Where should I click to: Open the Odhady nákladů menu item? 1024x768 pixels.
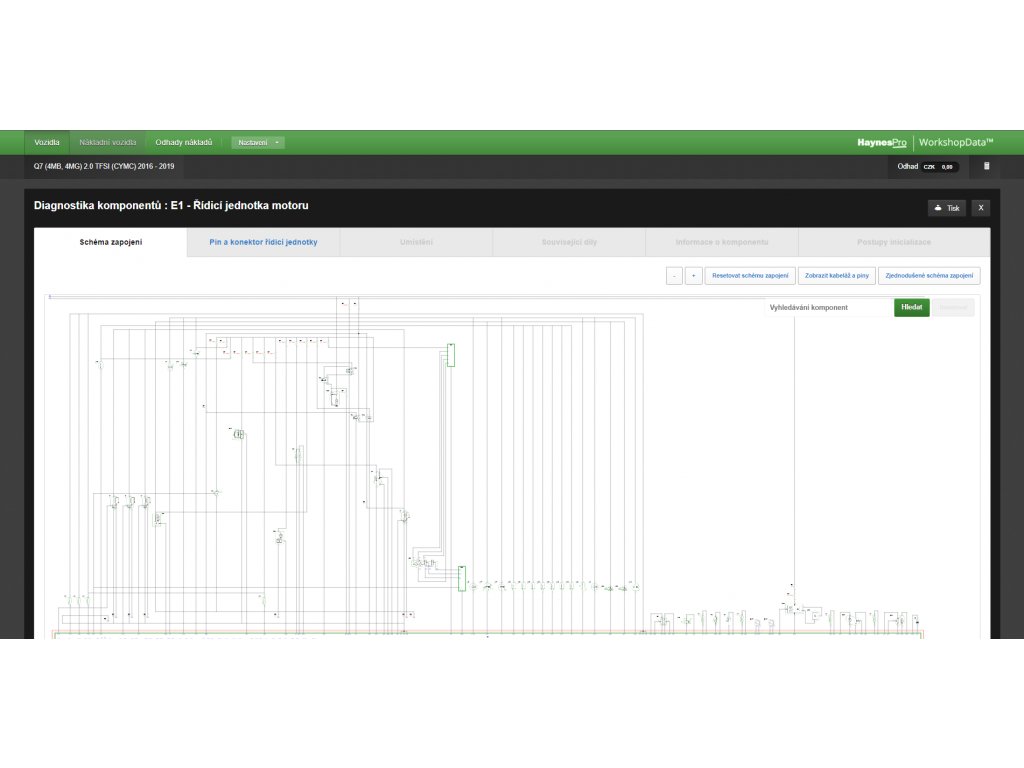coord(184,142)
